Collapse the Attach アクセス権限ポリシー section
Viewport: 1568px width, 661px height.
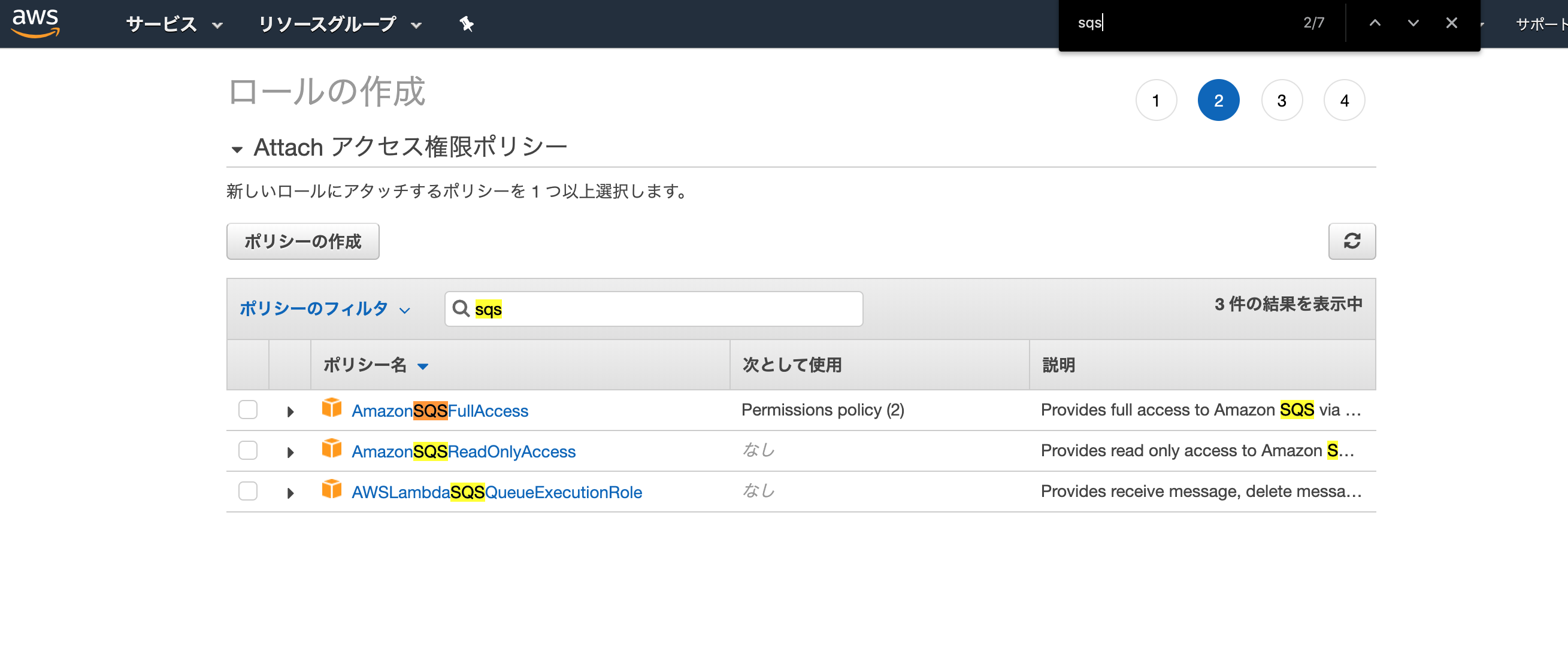click(x=237, y=149)
